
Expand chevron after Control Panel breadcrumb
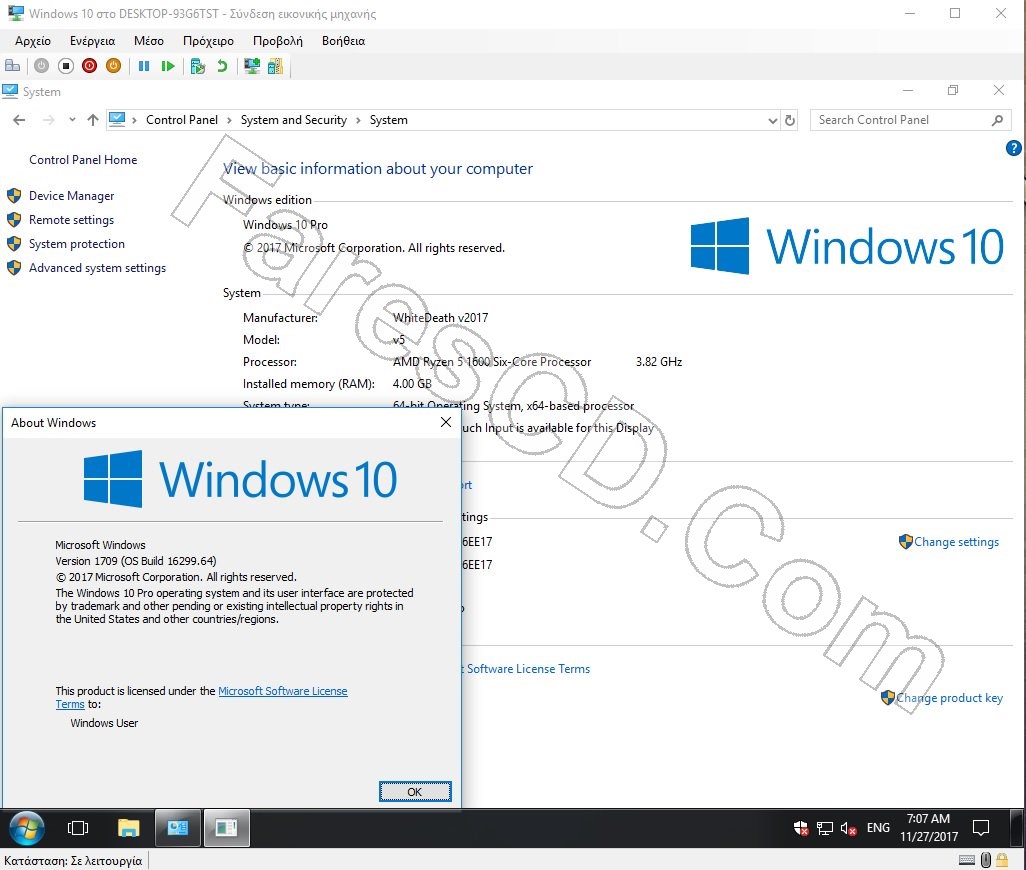[x=229, y=120]
